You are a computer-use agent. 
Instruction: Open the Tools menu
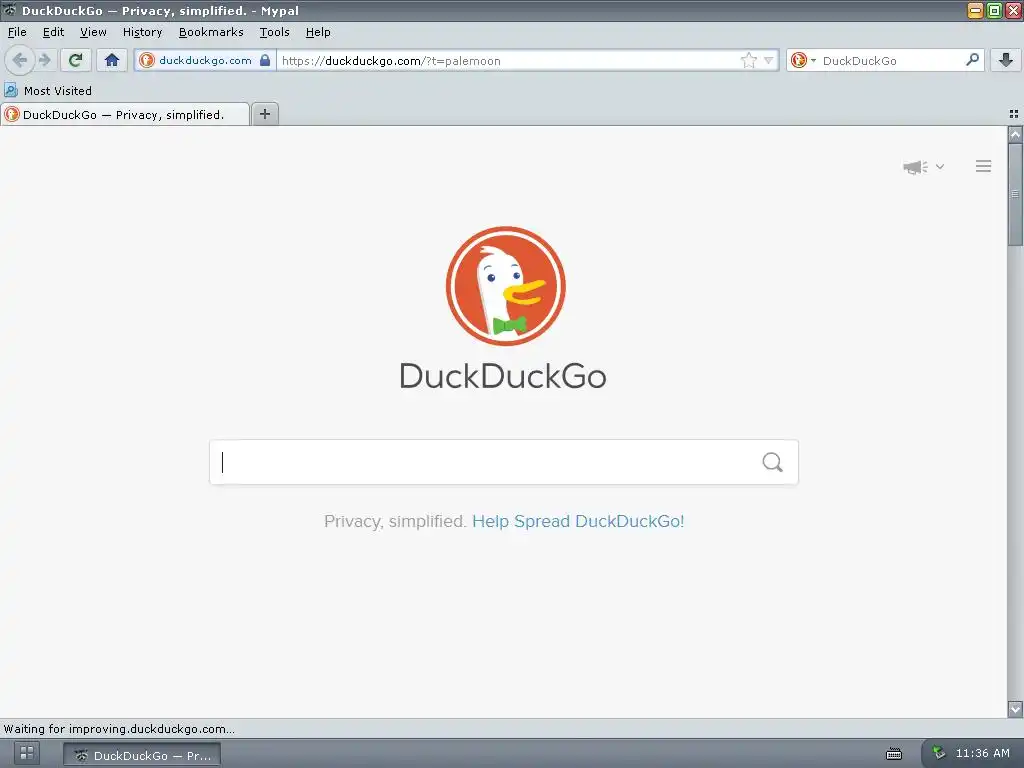click(274, 32)
